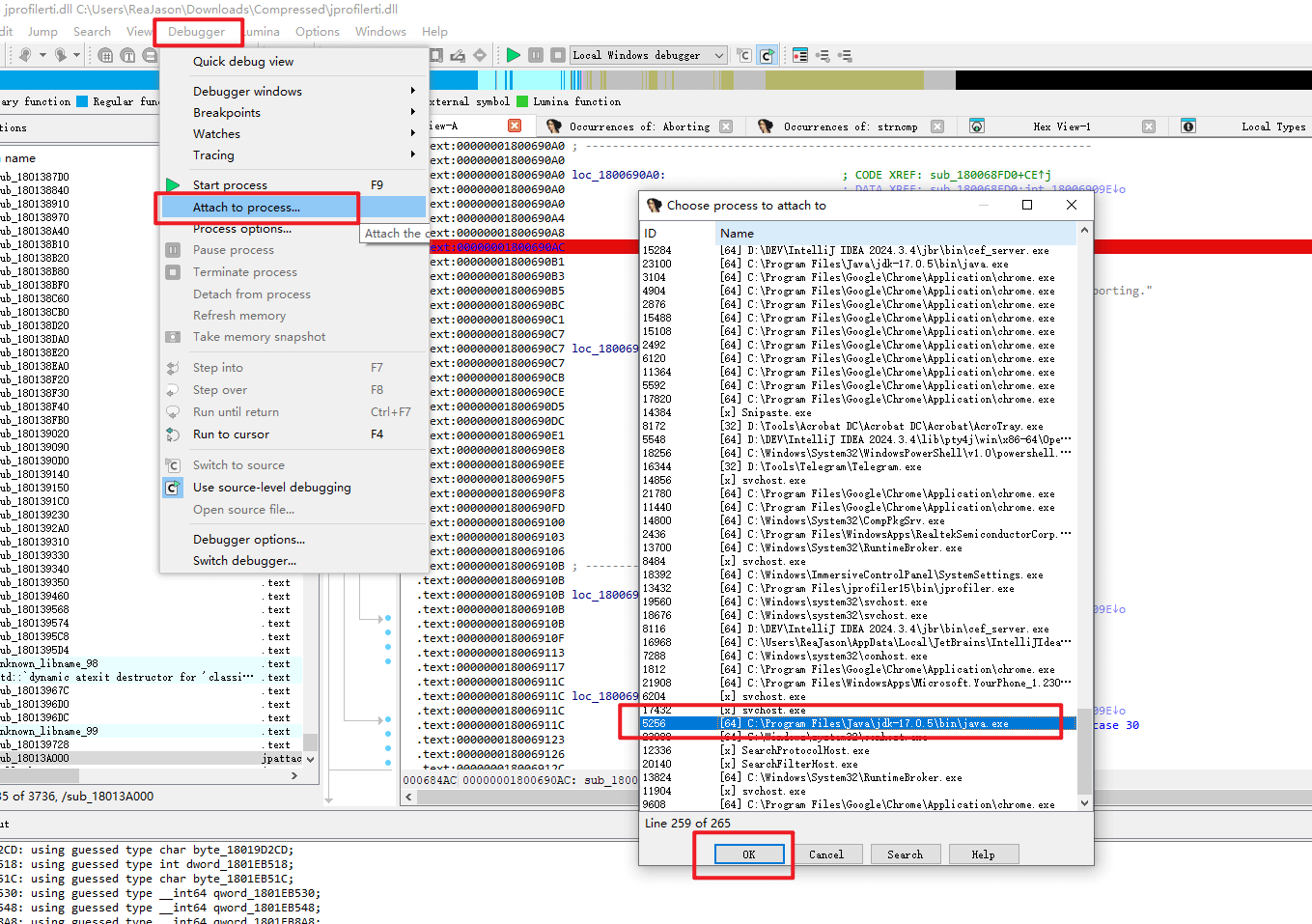Choose Start process in Debugger menu
This screenshot has height=924, width=1312.
pyautogui.click(x=293, y=184)
